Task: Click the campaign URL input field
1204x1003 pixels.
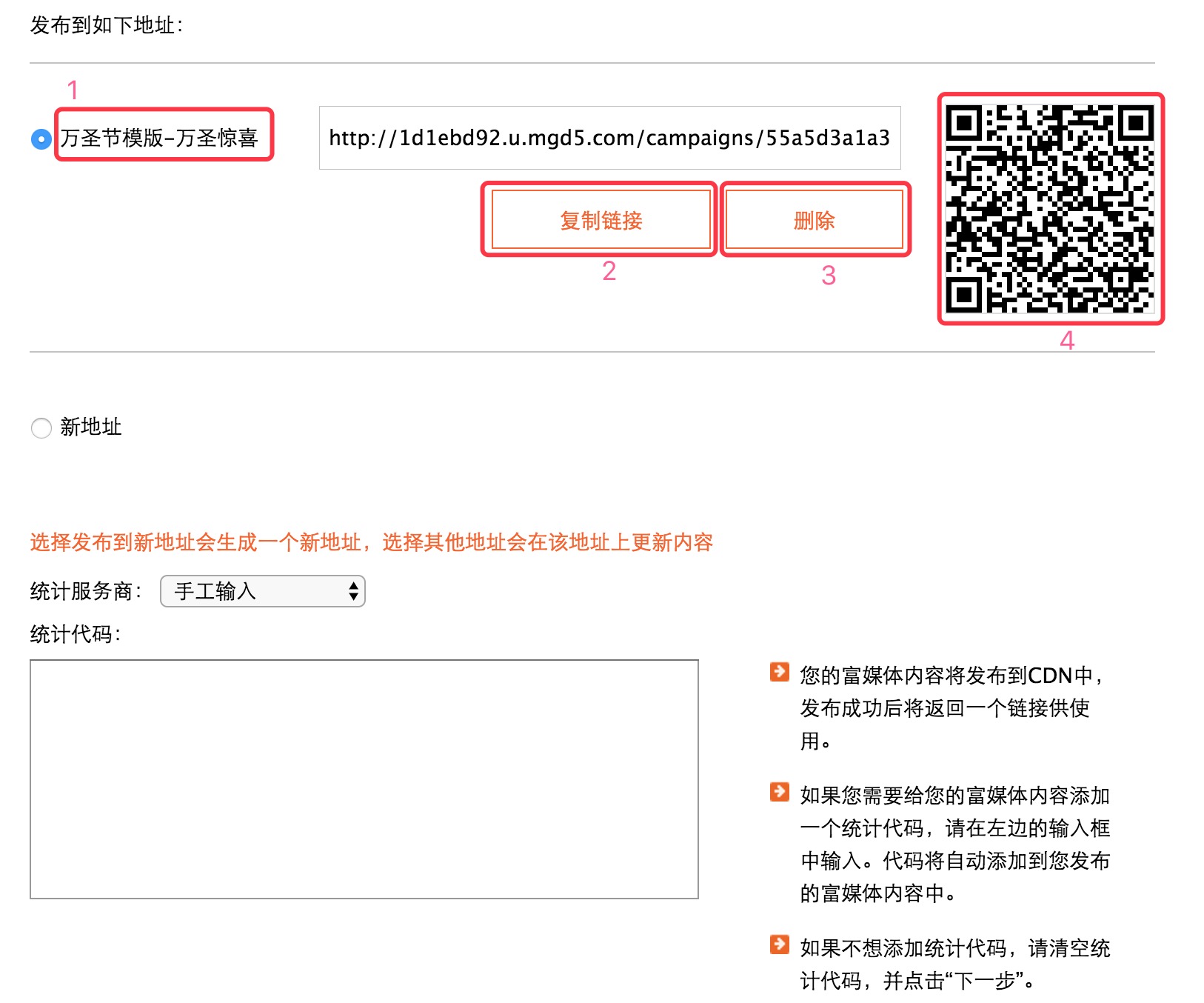Action: tap(609, 138)
